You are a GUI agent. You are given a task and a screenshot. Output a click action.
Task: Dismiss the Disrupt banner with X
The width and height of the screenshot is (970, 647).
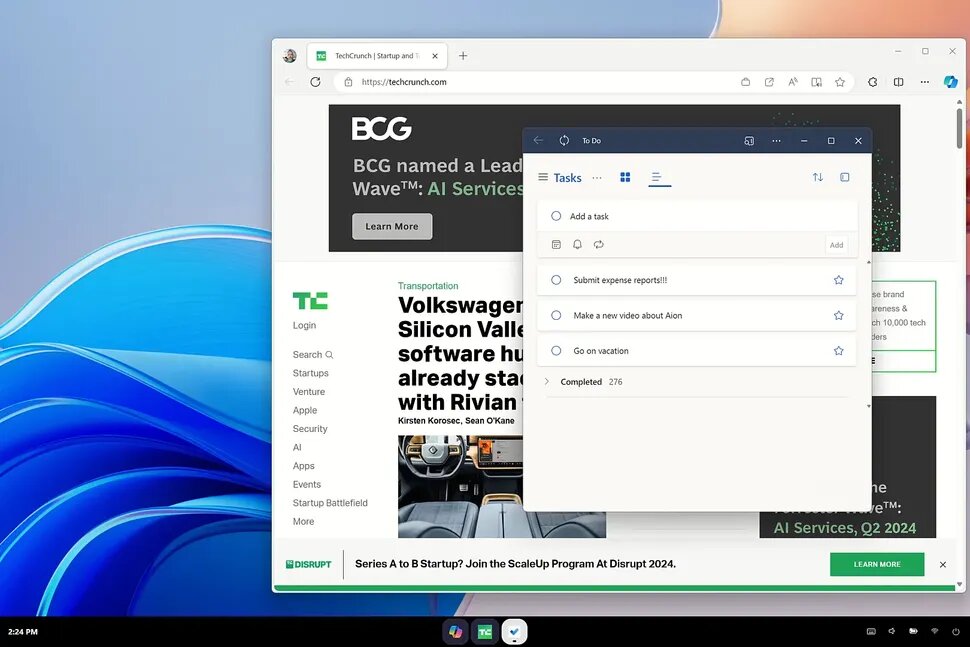tap(943, 565)
